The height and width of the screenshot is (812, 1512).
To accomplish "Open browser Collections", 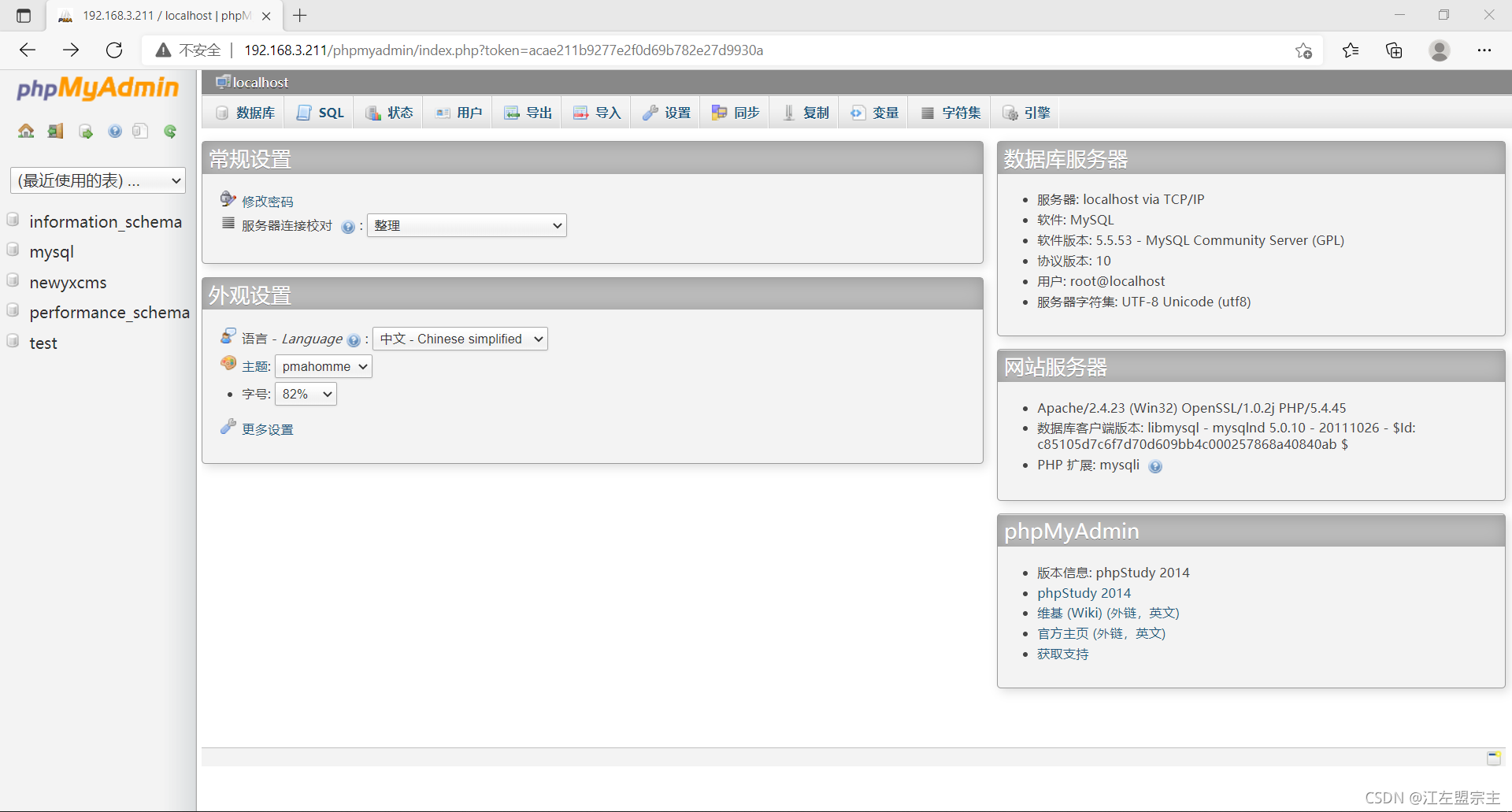I will [1394, 50].
